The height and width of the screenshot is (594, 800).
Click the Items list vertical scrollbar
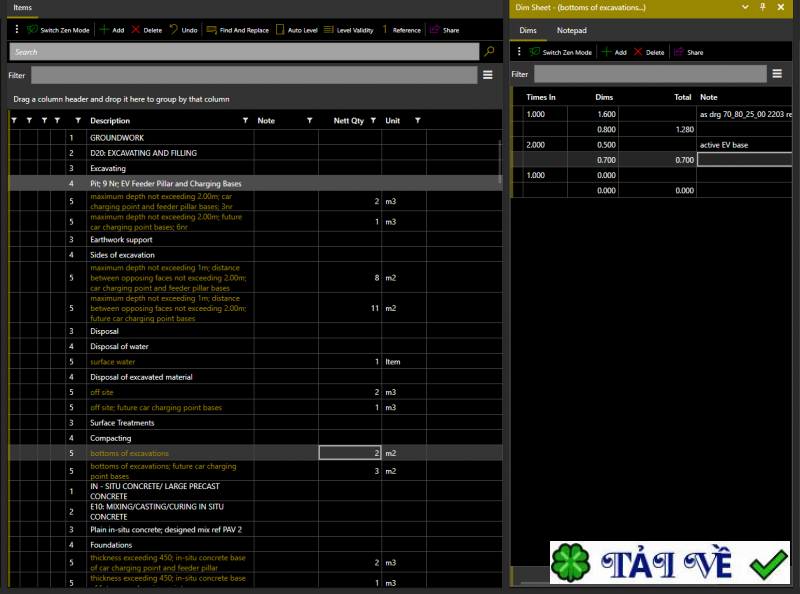[x=500, y=162]
